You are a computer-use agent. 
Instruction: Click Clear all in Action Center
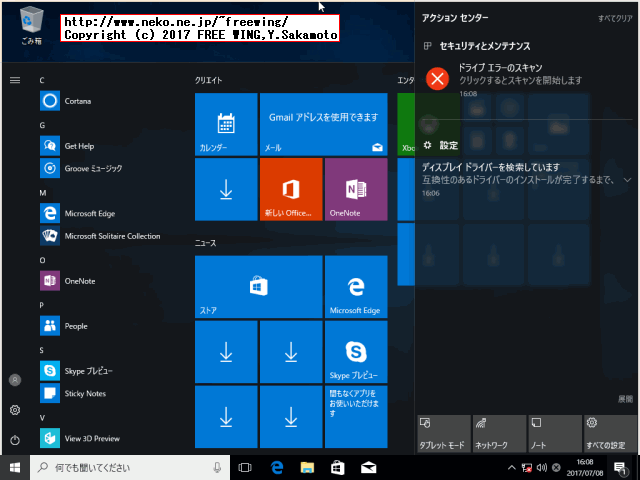[x=615, y=18]
